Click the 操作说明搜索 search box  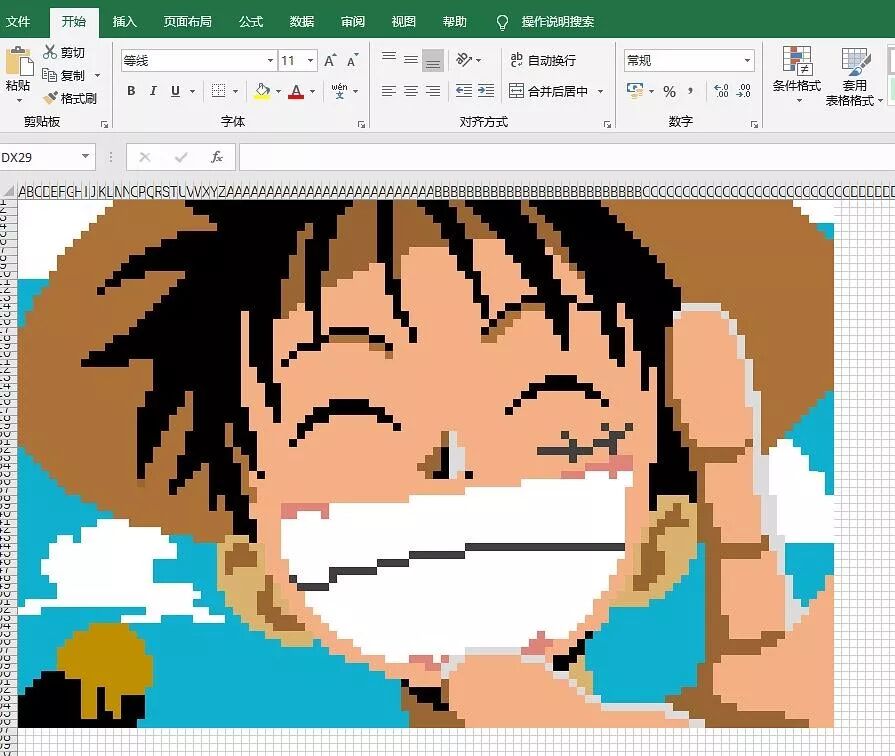(557, 22)
